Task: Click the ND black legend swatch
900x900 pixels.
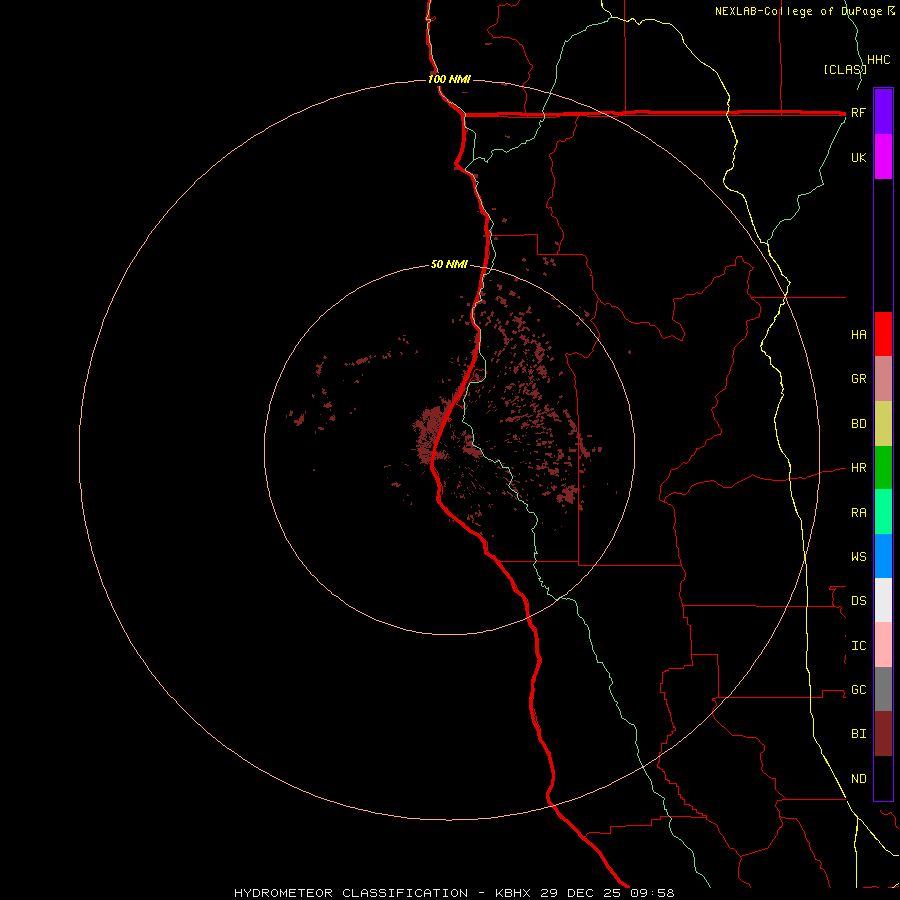Action: (883, 778)
